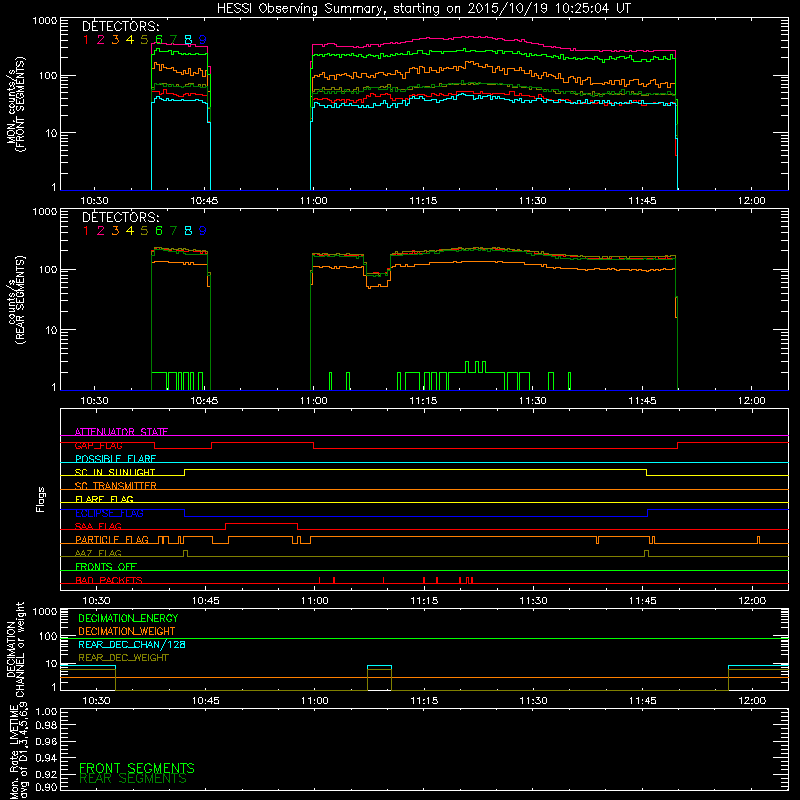
Task: Select cyan detector 8 in rear segments legend
Action: [x=188, y=231]
